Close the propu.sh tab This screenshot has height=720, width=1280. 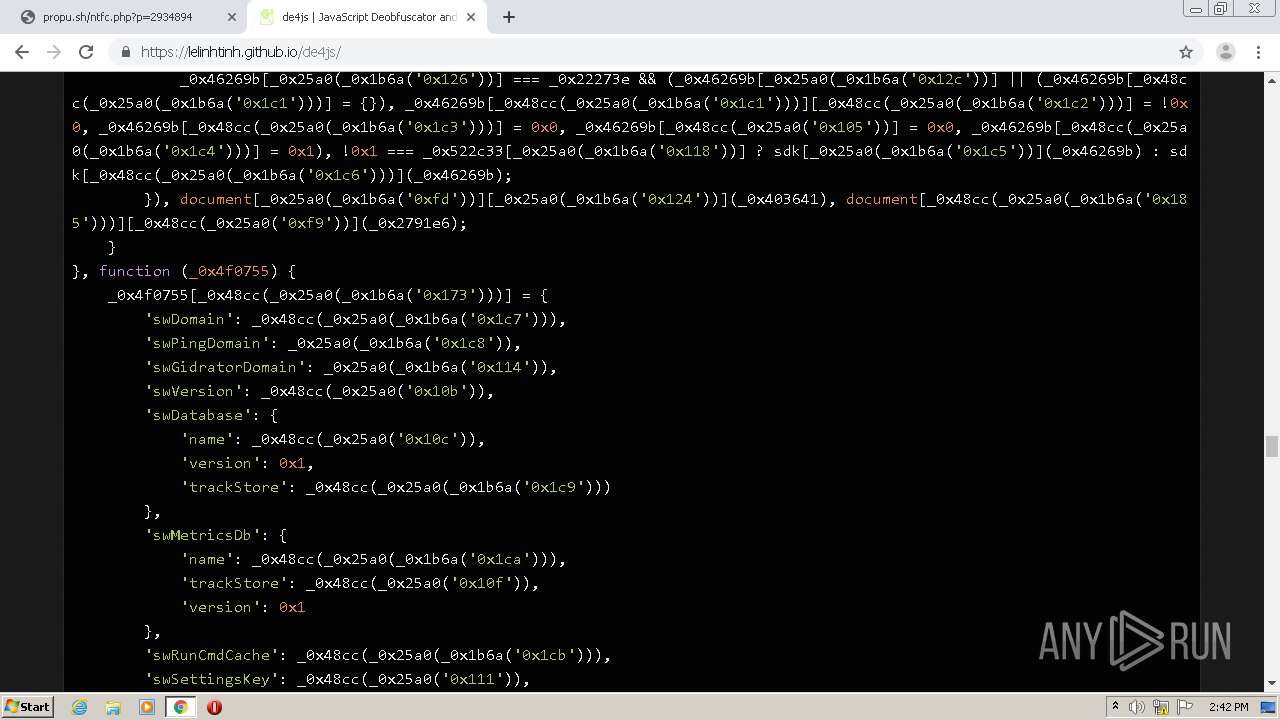pyautogui.click(x=232, y=17)
